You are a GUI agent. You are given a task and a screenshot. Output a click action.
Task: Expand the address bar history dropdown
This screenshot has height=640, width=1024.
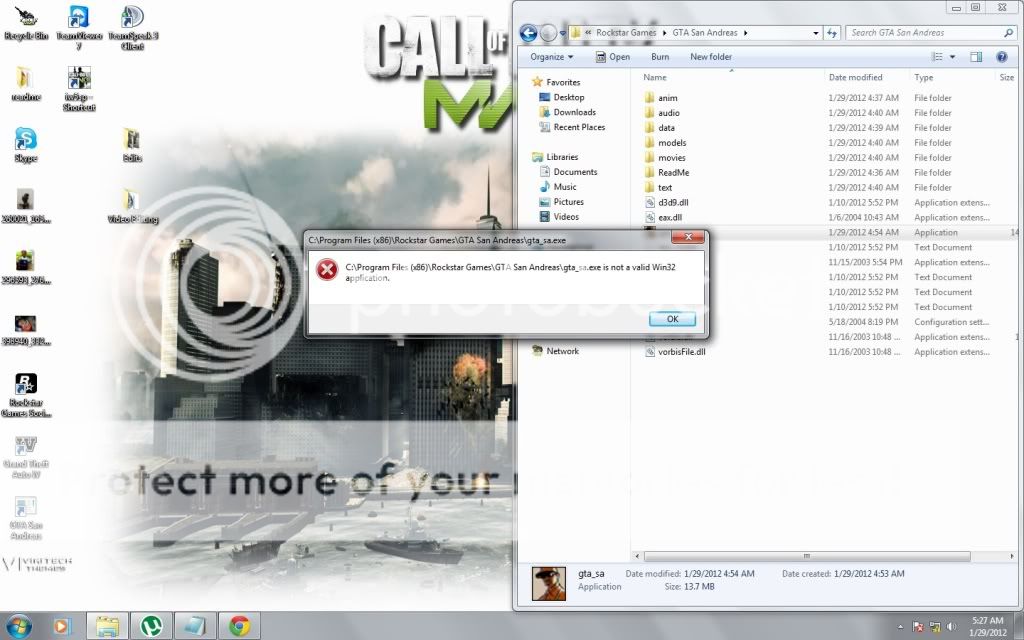pos(816,33)
